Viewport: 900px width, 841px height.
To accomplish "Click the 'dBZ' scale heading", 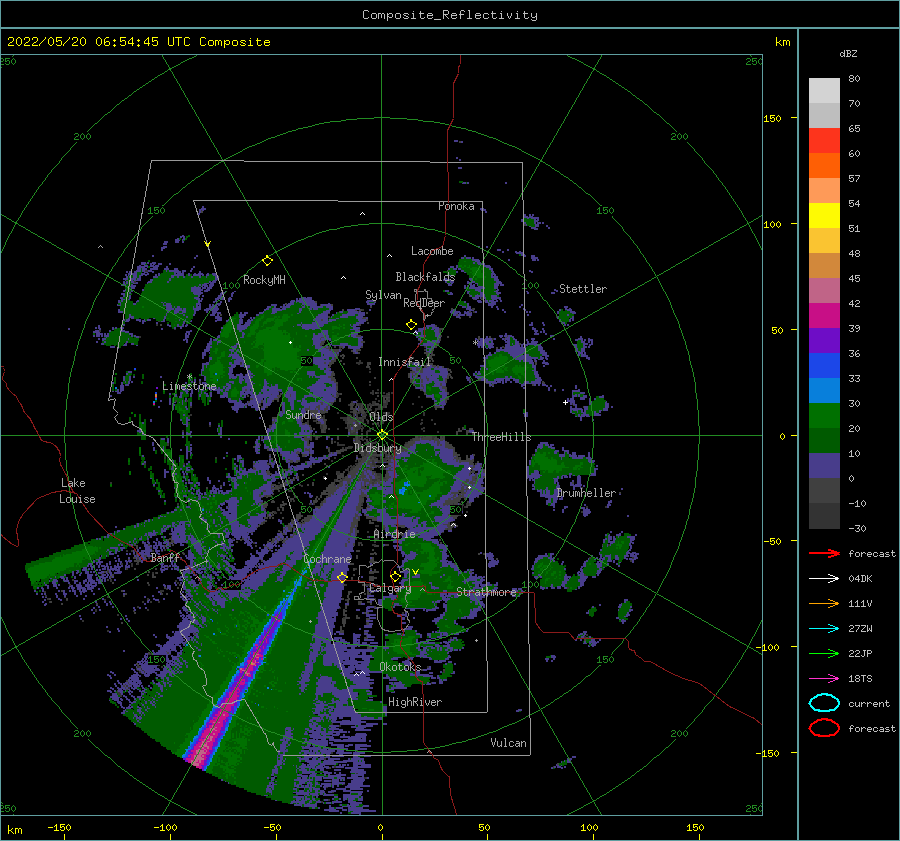I will click(x=848, y=53).
